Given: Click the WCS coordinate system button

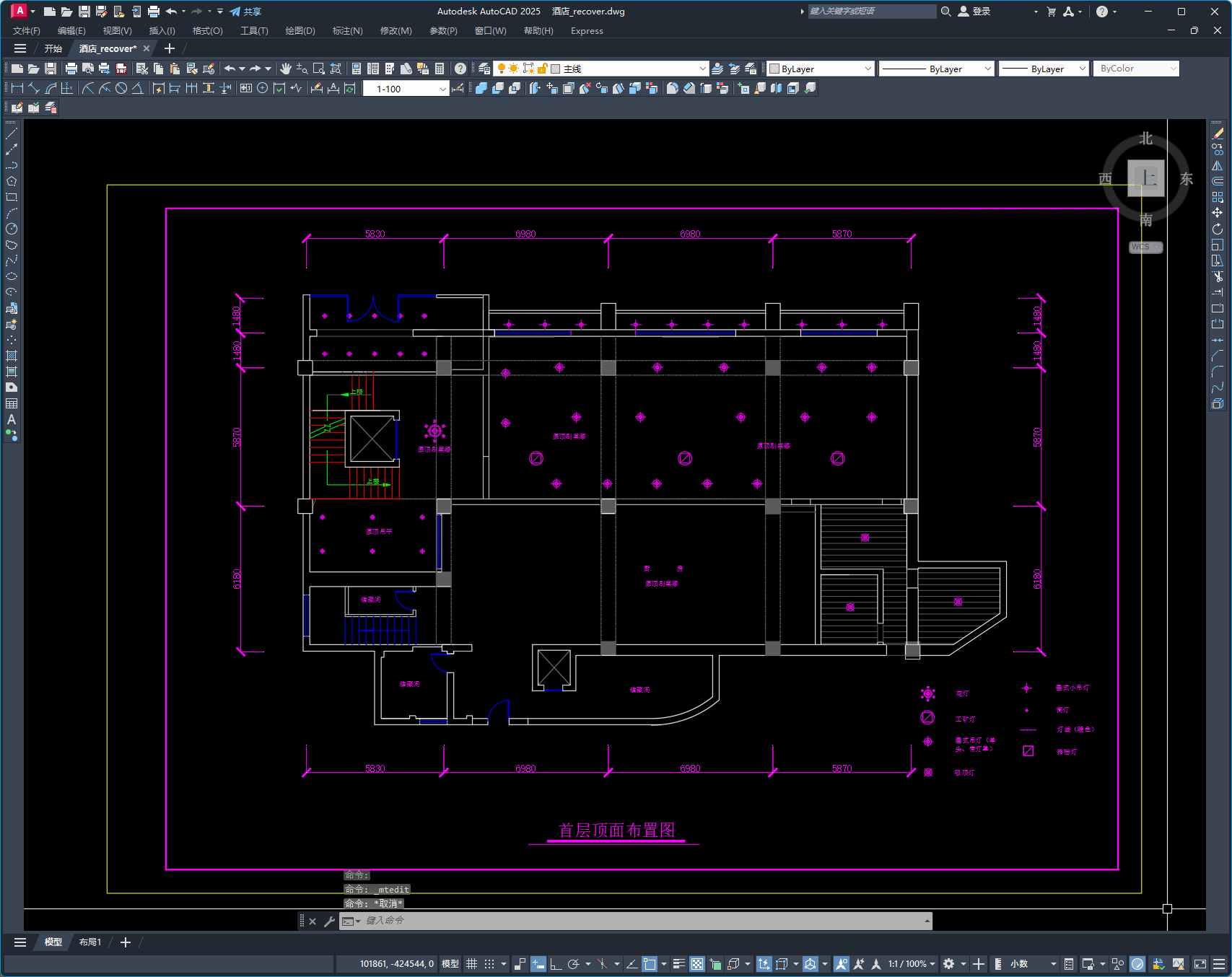Looking at the screenshot, I should tap(1145, 247).
